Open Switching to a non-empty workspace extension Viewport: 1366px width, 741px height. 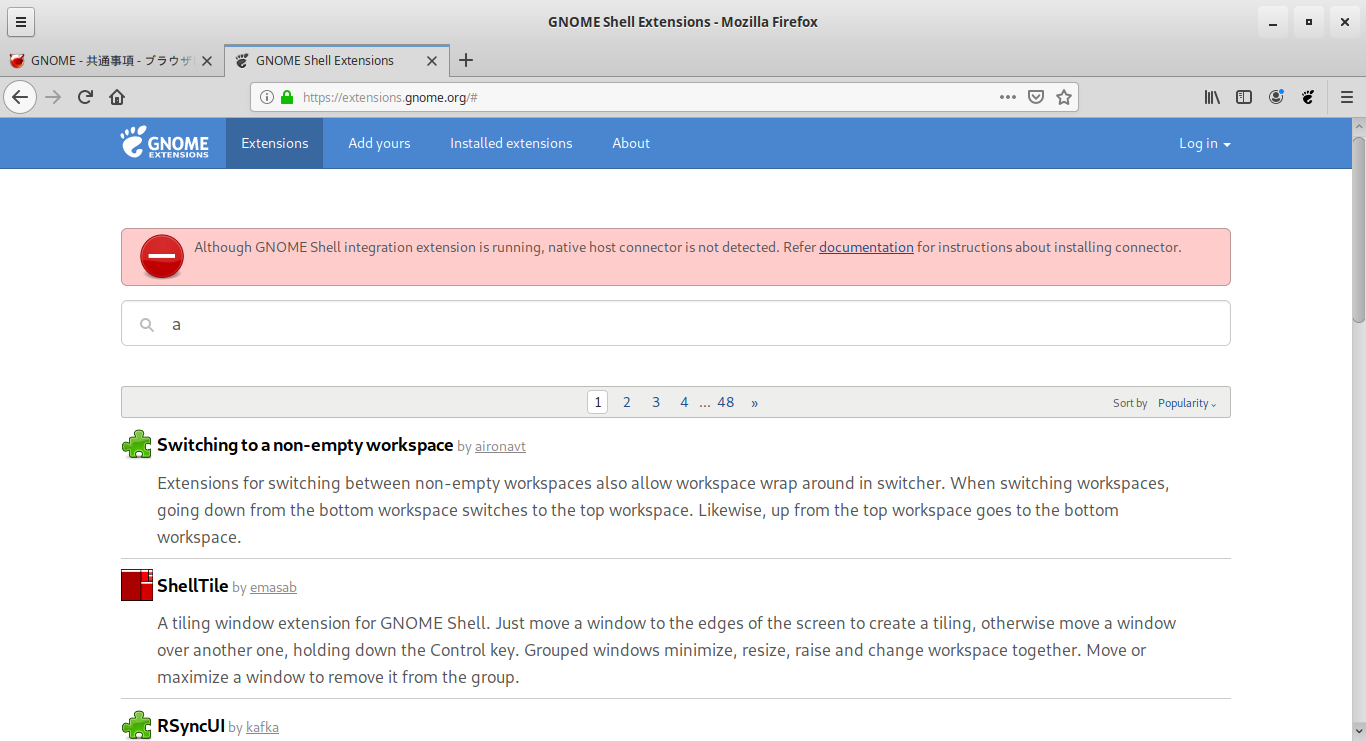pos(305,445)
